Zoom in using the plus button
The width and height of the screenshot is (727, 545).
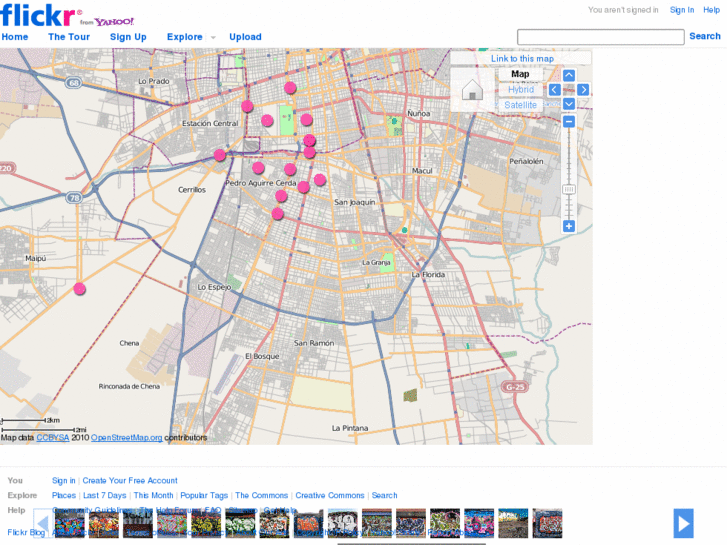click(x=569, y=226)
